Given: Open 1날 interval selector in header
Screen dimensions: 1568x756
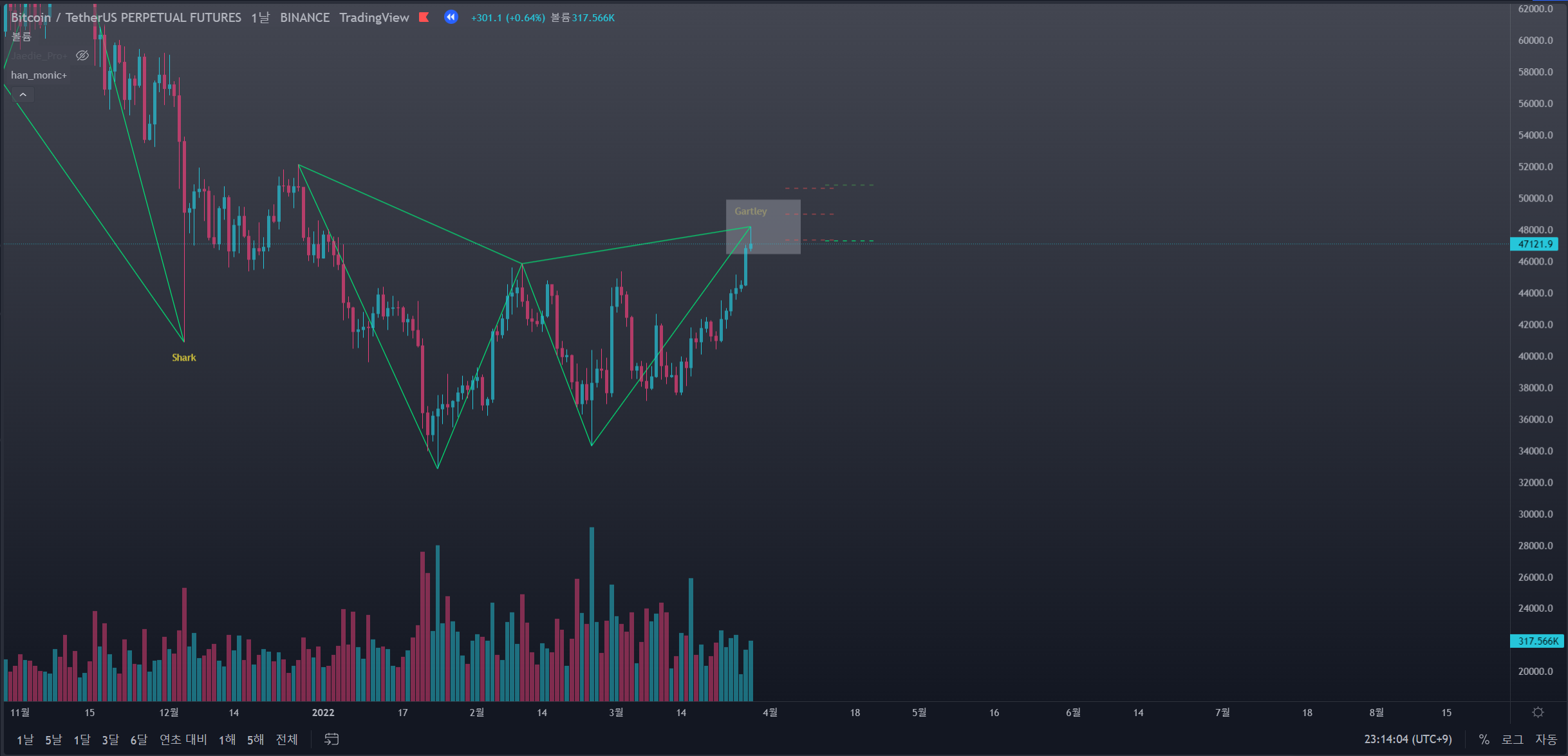Looking at the screenshot, I should coord(260,17).
